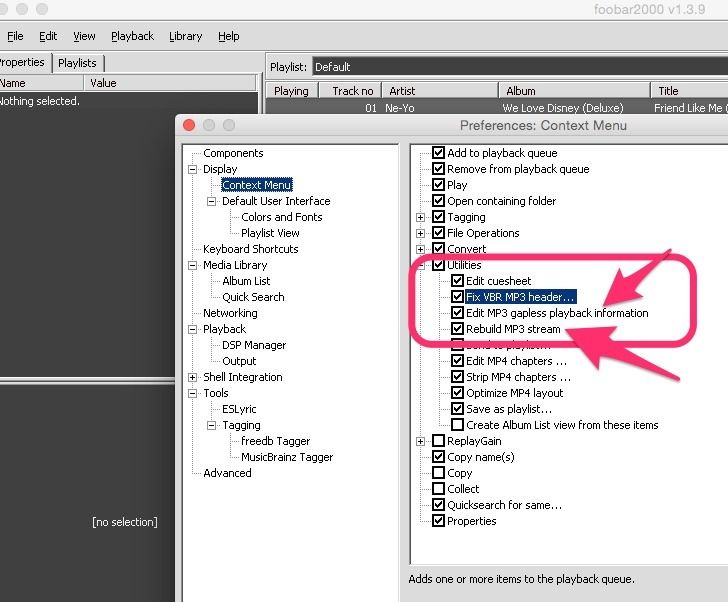Click the Value column header in Properties

(x=170, y=83)
